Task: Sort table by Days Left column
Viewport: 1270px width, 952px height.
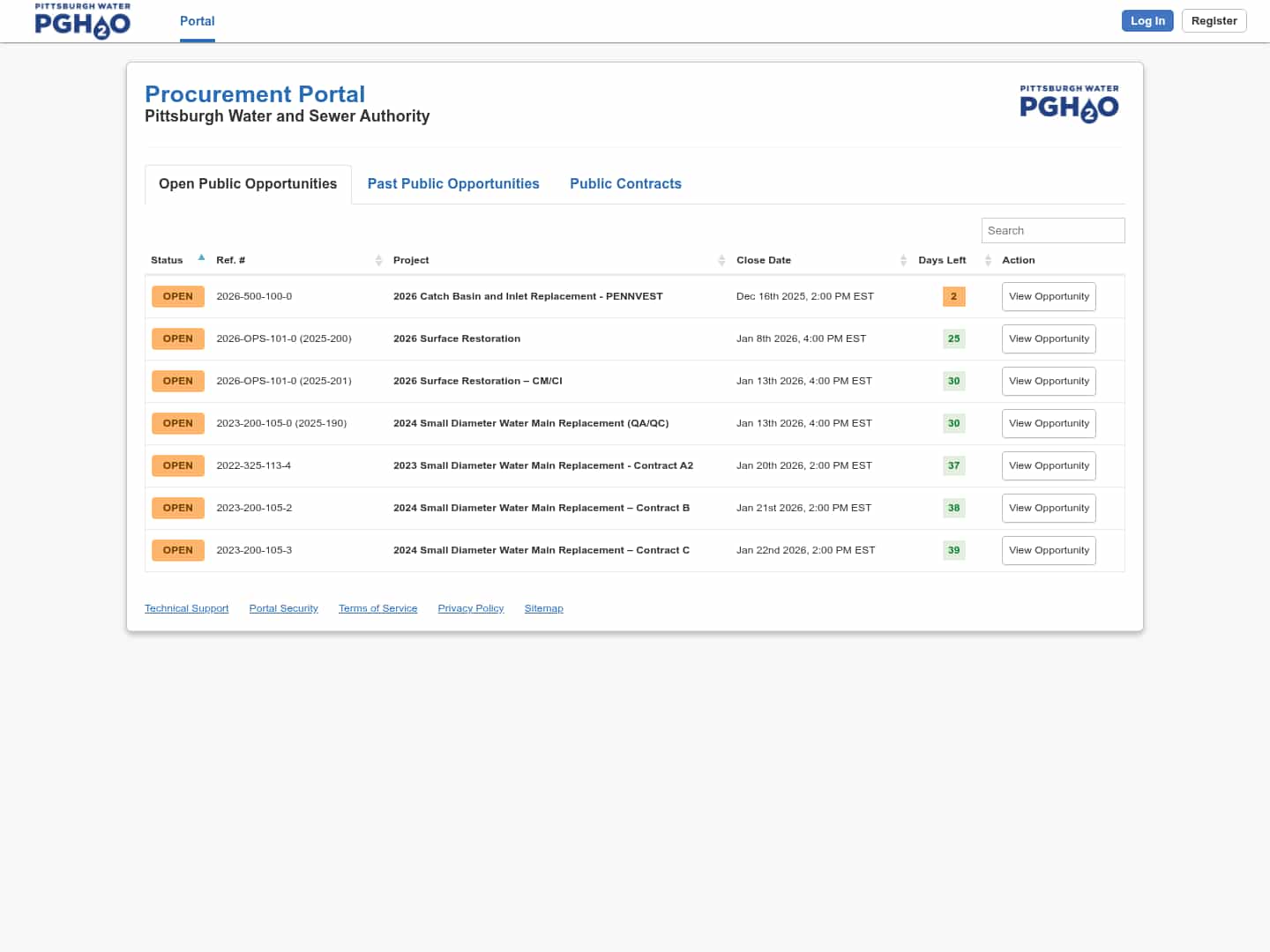Action: click(x=942, y=260)
